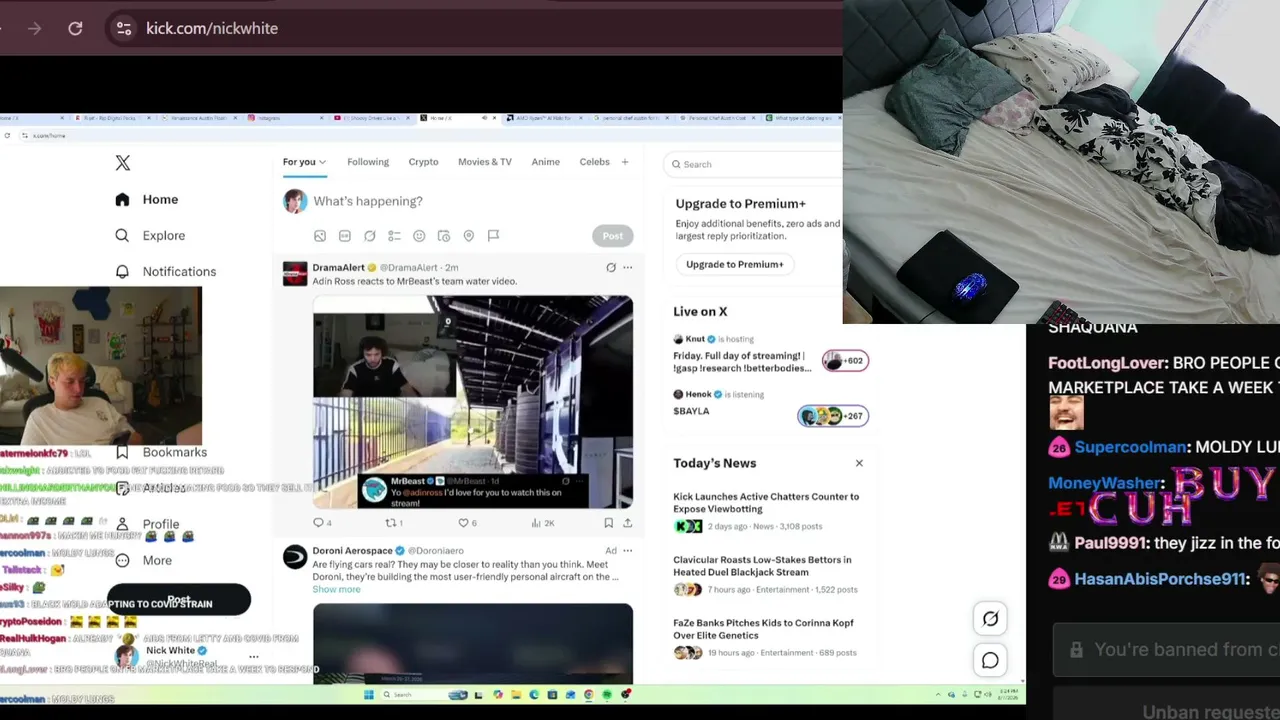Open Notifications in X sidebar
The image size is (1280, 720).
[166, 271]
